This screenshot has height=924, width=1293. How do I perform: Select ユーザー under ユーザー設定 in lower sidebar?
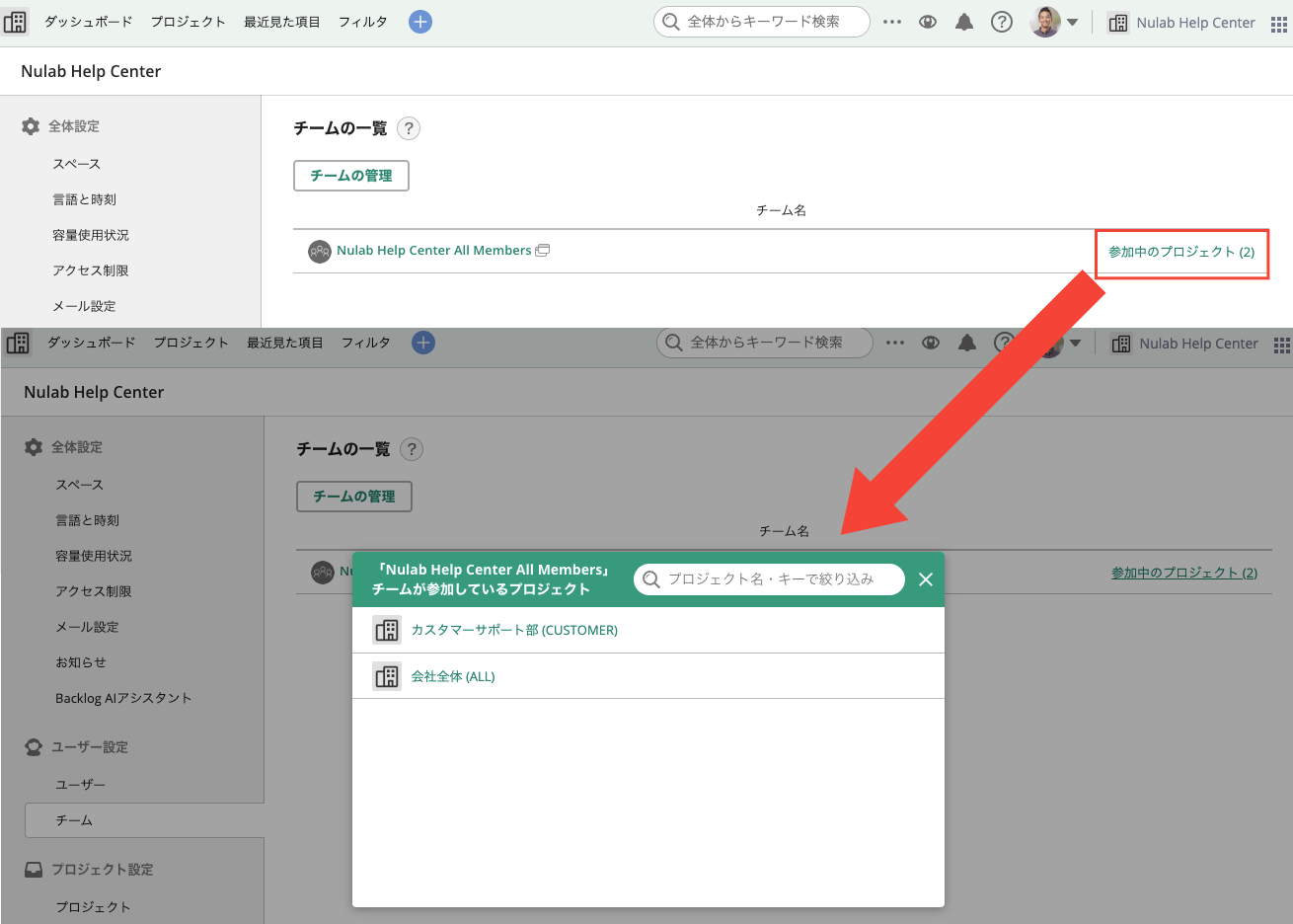click(81, 785)
